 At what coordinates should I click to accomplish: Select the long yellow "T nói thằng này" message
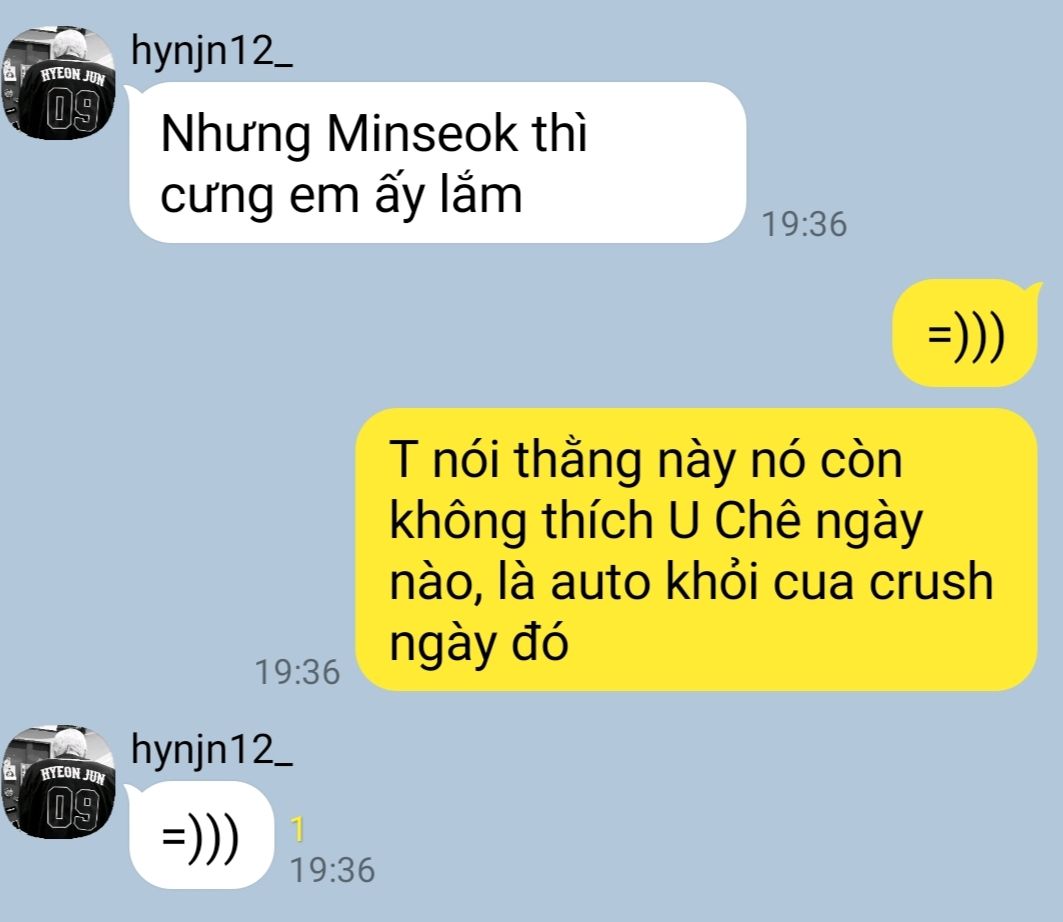click(x=696, y=550)
